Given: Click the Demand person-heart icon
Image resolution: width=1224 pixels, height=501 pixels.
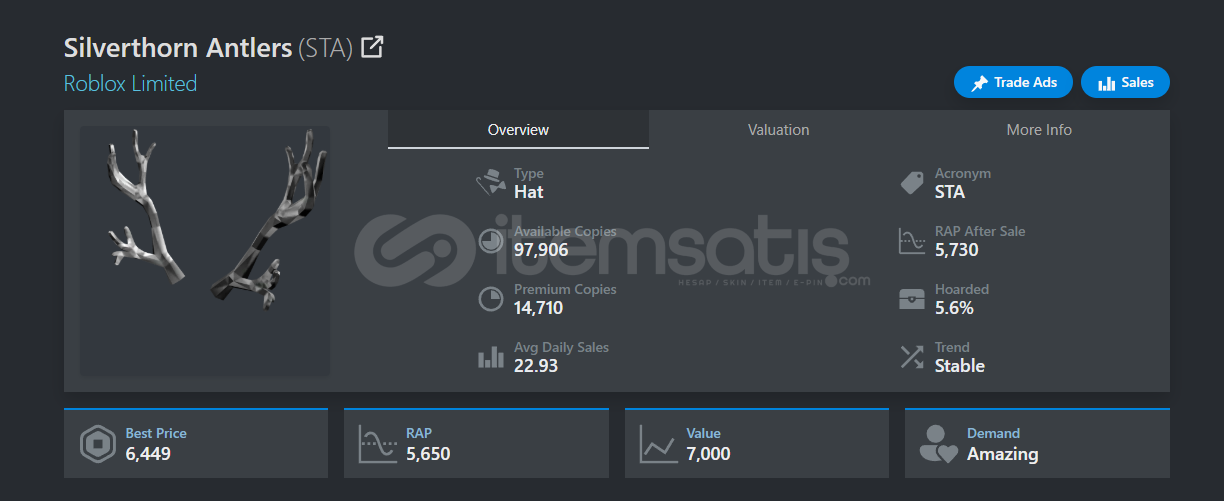Looking at the screenshot, I should tap(938, 444).
